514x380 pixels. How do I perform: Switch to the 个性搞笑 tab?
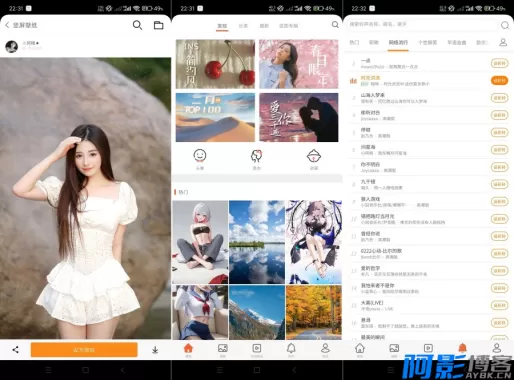coord(428,42)
